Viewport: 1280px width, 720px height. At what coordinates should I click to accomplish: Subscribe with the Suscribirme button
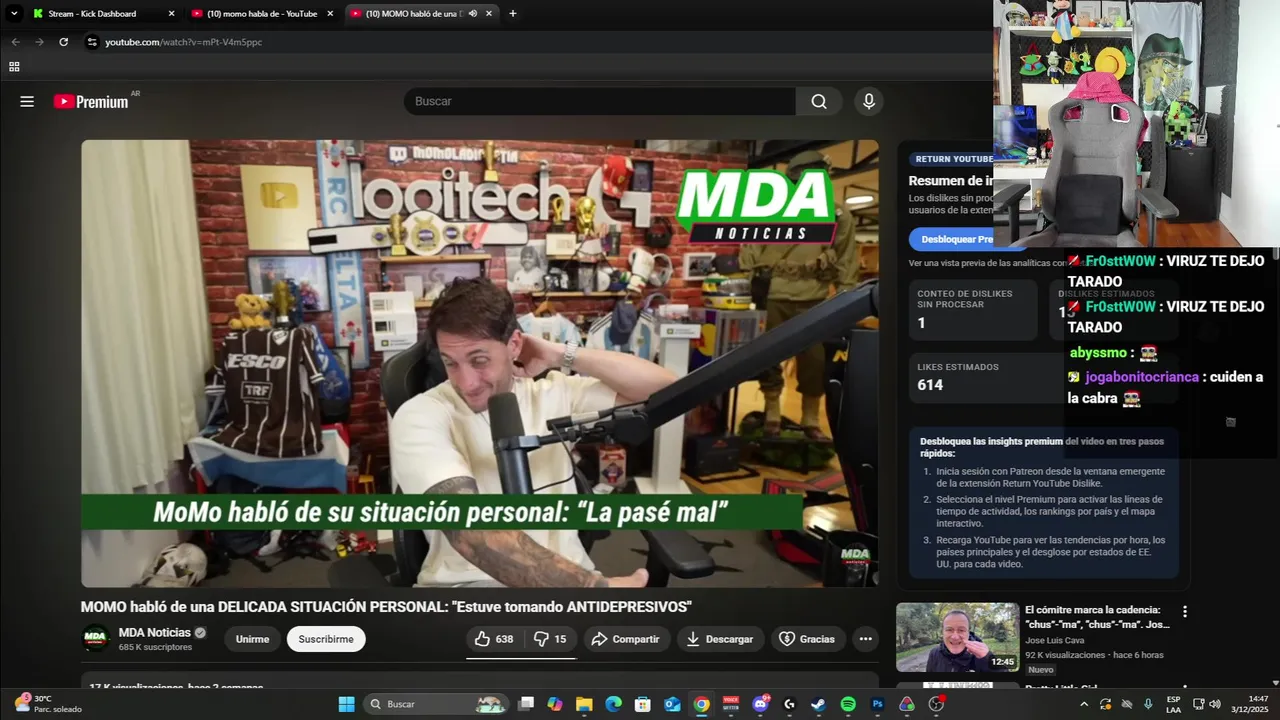pos(326,639)
